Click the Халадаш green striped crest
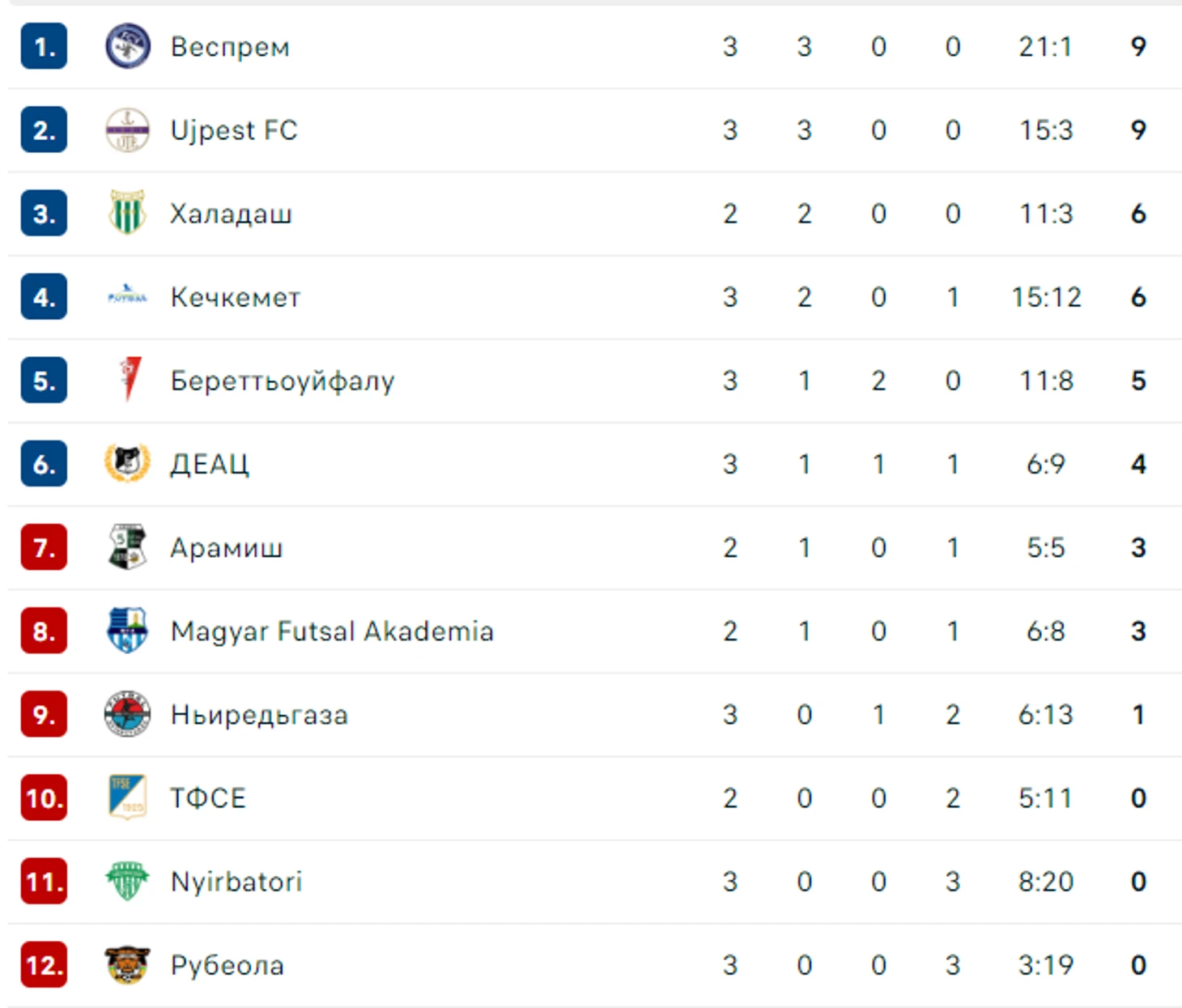 click(x=127, y=213)
